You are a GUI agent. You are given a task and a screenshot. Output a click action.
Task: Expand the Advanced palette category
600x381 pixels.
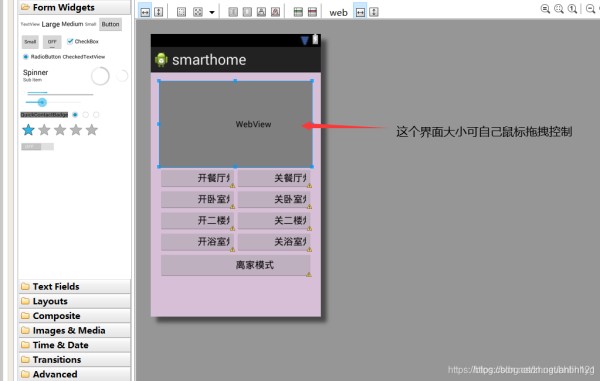[x=75, y=374]
